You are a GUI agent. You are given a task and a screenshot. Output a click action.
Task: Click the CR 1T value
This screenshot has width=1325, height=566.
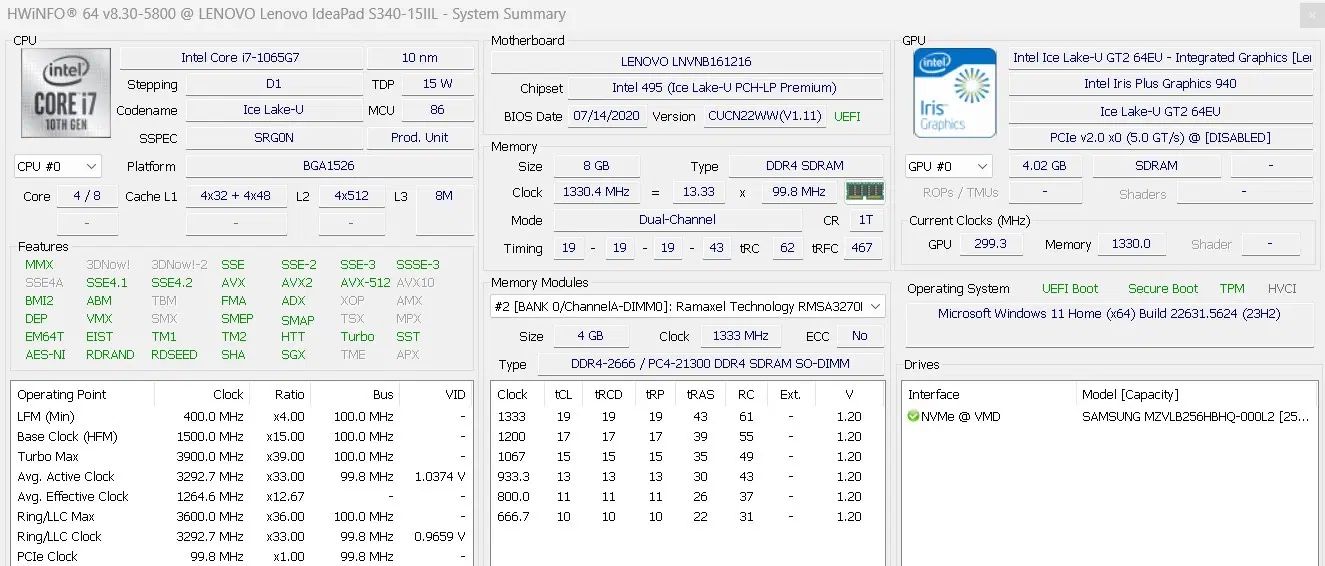[x=865, y=220]
